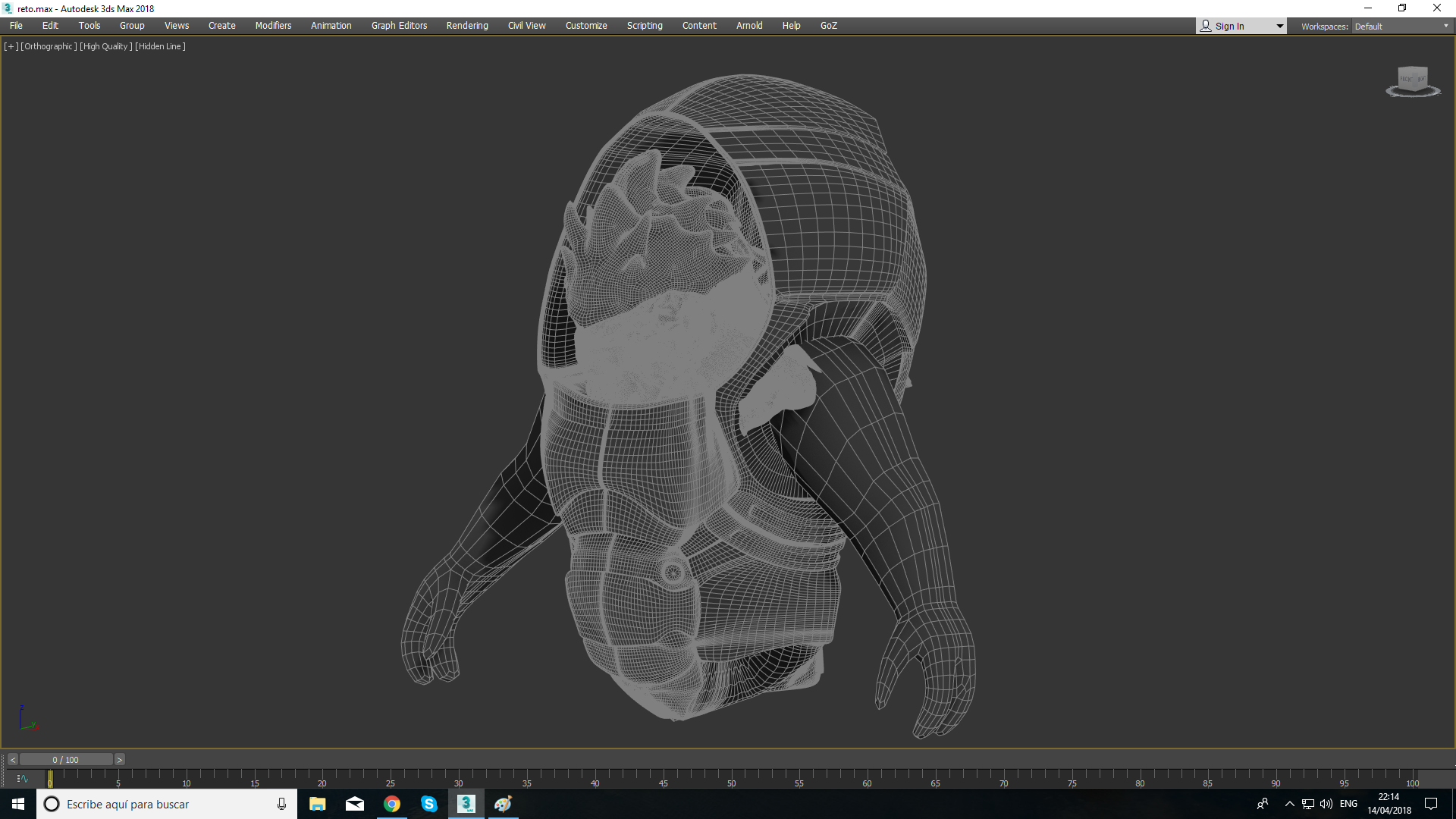Open the Modifiers menu
Image resolution: width=1456 pixels, height=819 pixels.
pos(273,26)
